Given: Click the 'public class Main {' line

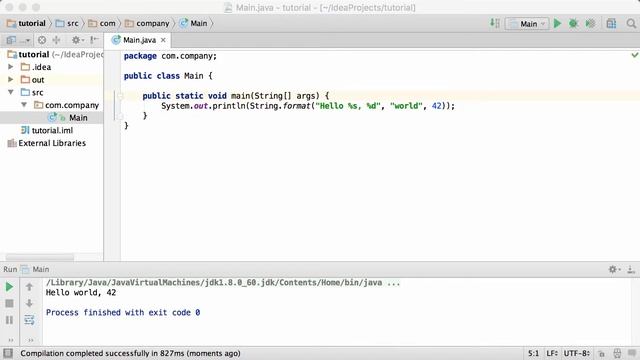Looking at the screenshot, I should click(168, 76).
